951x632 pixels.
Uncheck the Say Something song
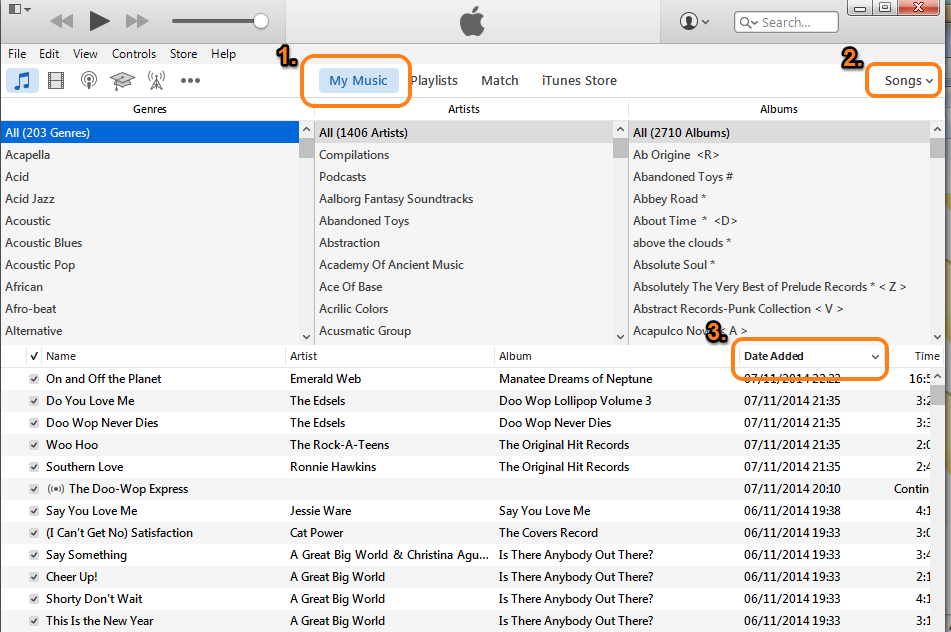point(34,555)
